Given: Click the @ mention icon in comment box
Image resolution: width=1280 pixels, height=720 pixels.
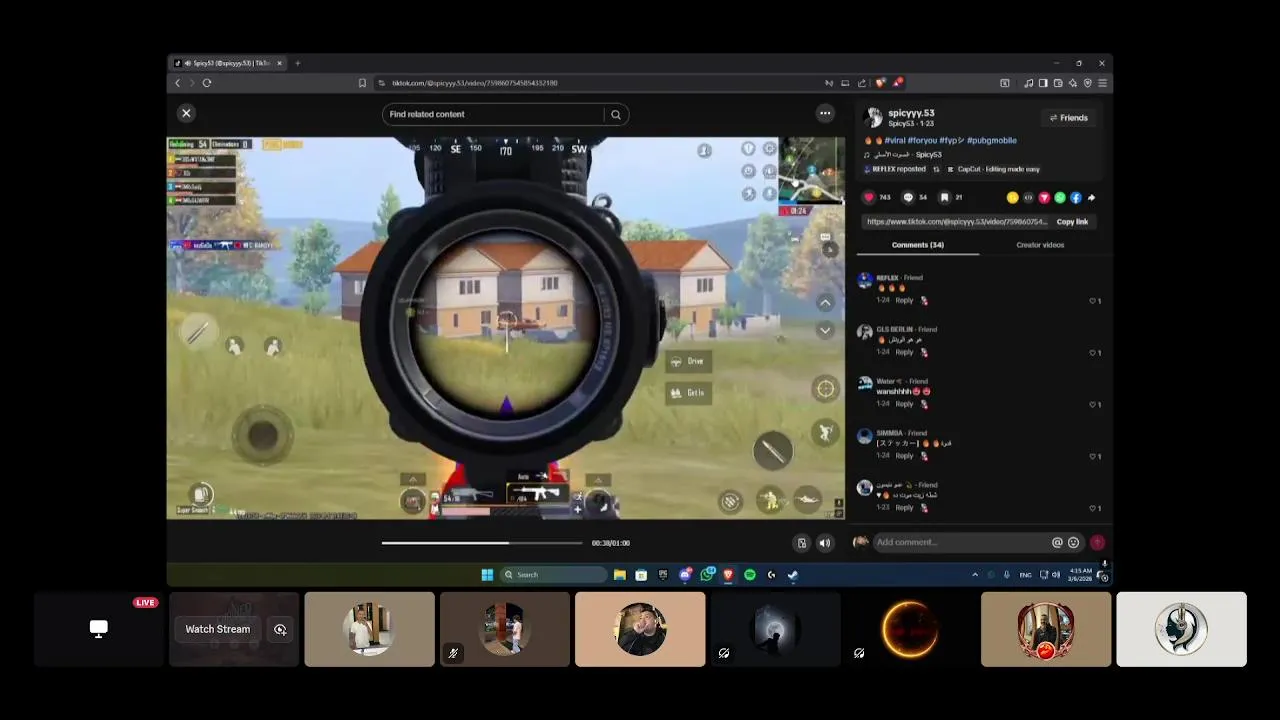Looking at the screenshot, I should pos(1057,542).
